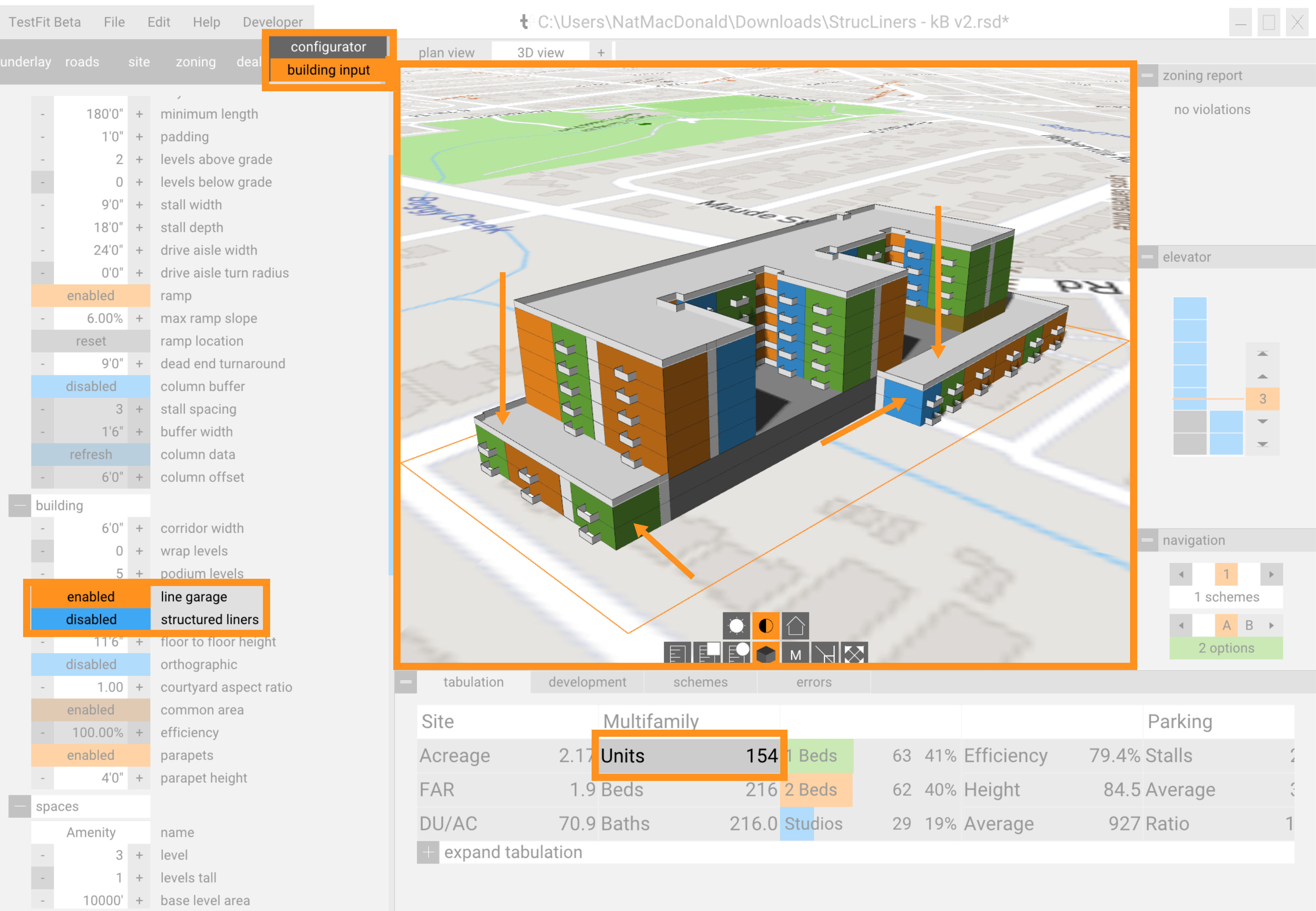1316x911 pixels.
Task: Toggle the line garage enabled switch
Action: click(91, 596)
